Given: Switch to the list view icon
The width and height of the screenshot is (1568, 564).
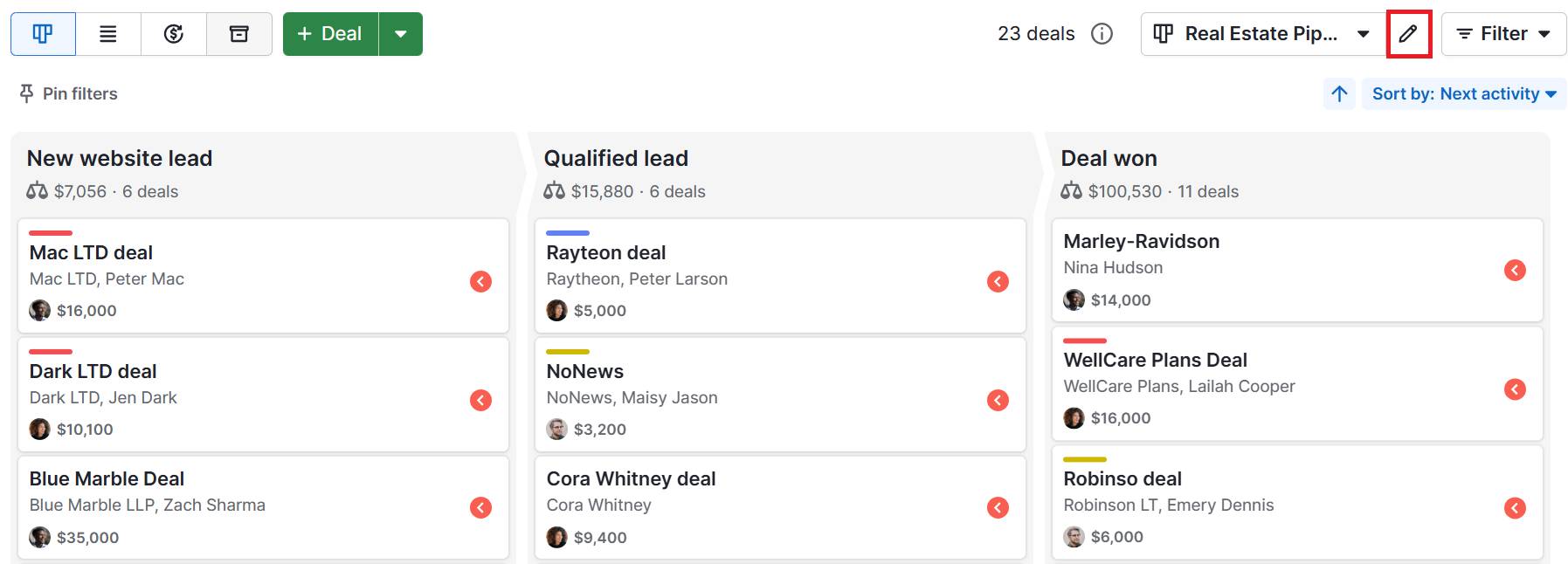Looking at the screenshot, I should pos(108,33).
